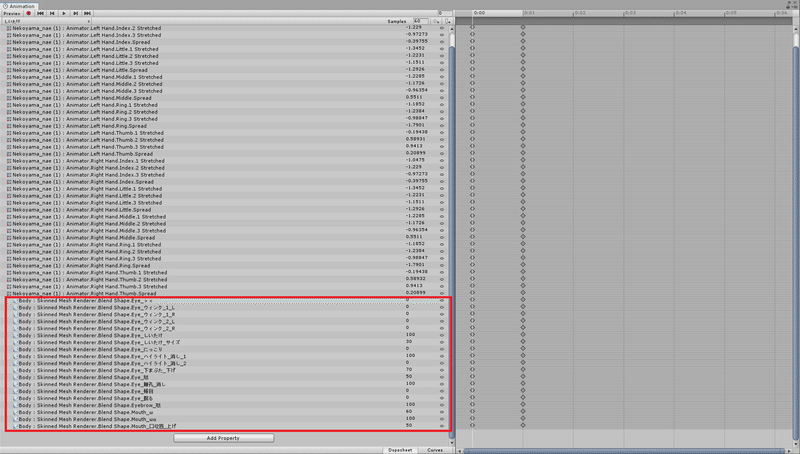This screenshot has height=454, width=800.
Task: Click the 0:05 mark on the timeline ruler
Action: (731, 13)
